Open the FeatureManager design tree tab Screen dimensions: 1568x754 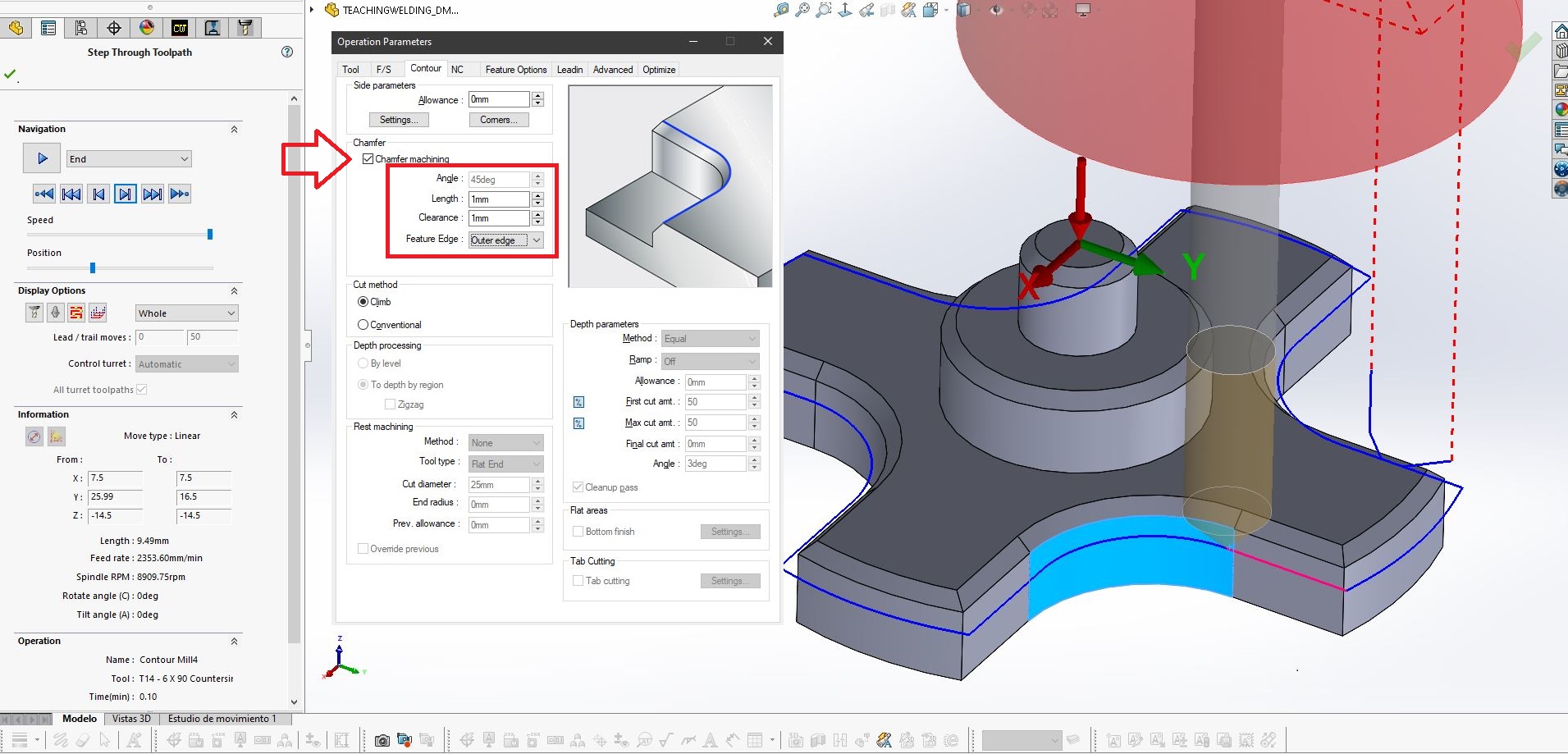(x=16, y=28)
